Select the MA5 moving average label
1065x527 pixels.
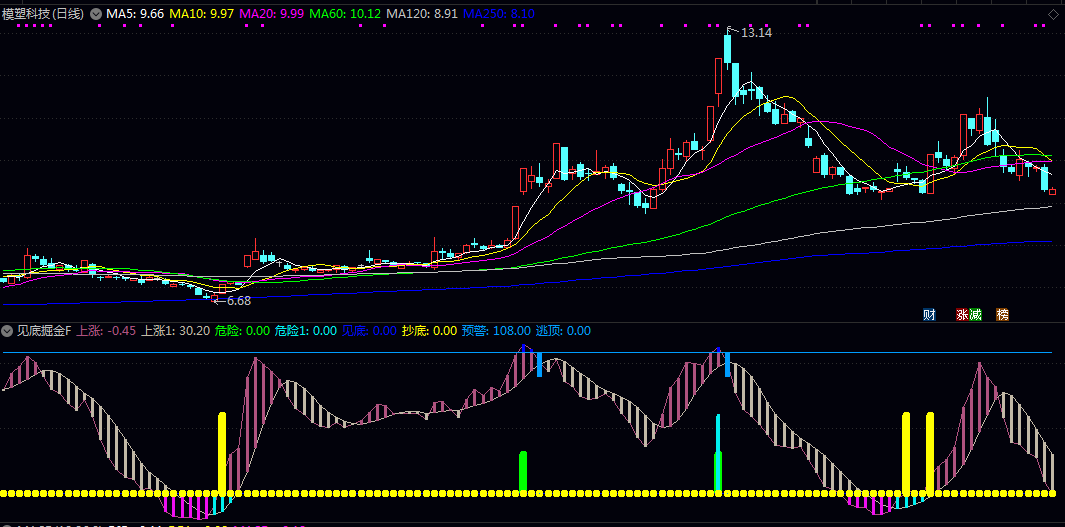(x=135, y=14)
